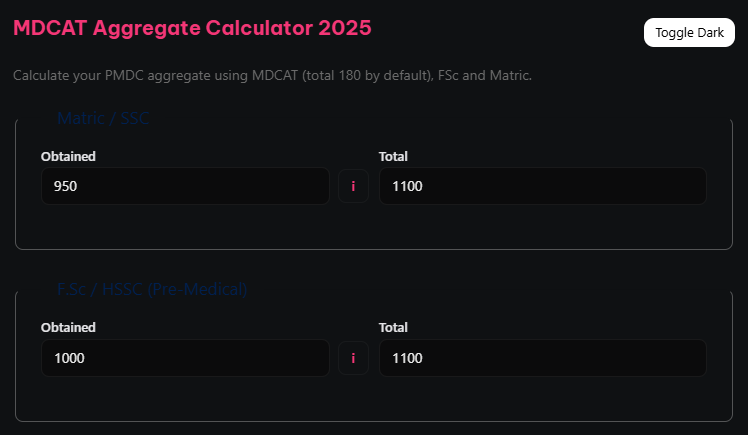The width and height of the screenshot is (748, 435).
Task: Focus the F.Sc Obtained field showing 1000
Action: tap(185, 358)
